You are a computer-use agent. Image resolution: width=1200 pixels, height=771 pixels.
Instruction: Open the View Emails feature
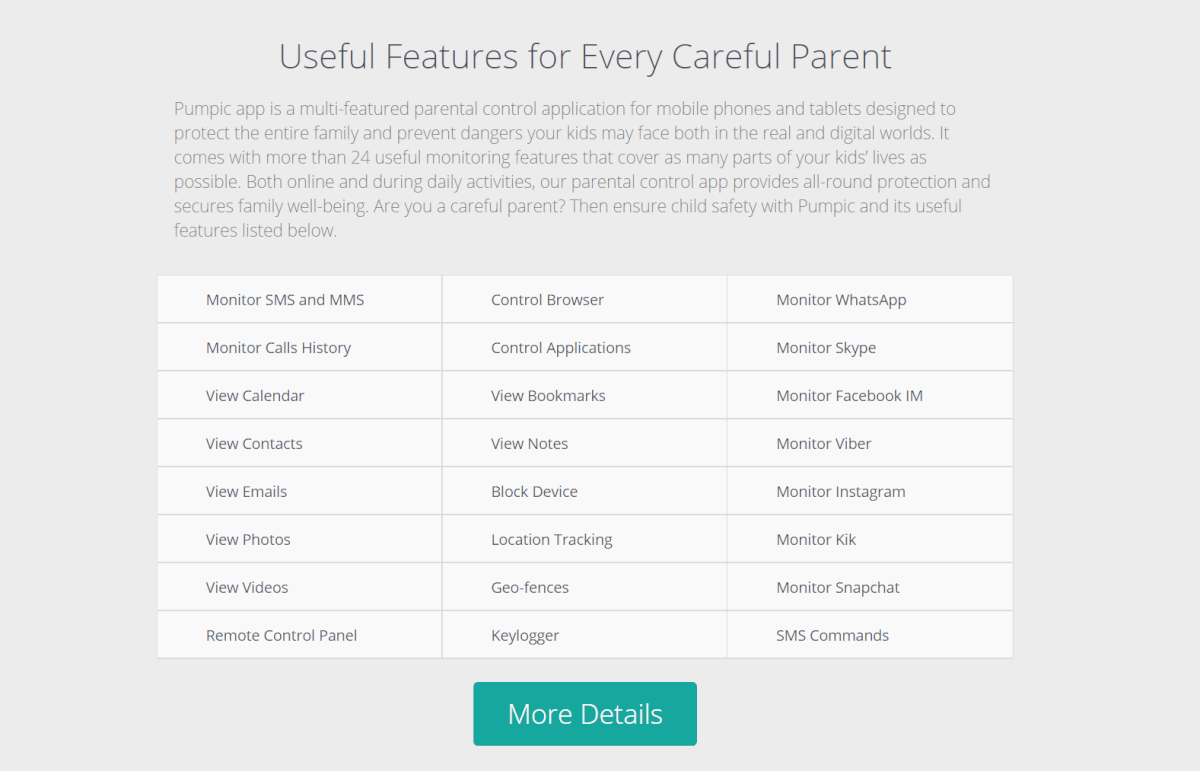299,492
